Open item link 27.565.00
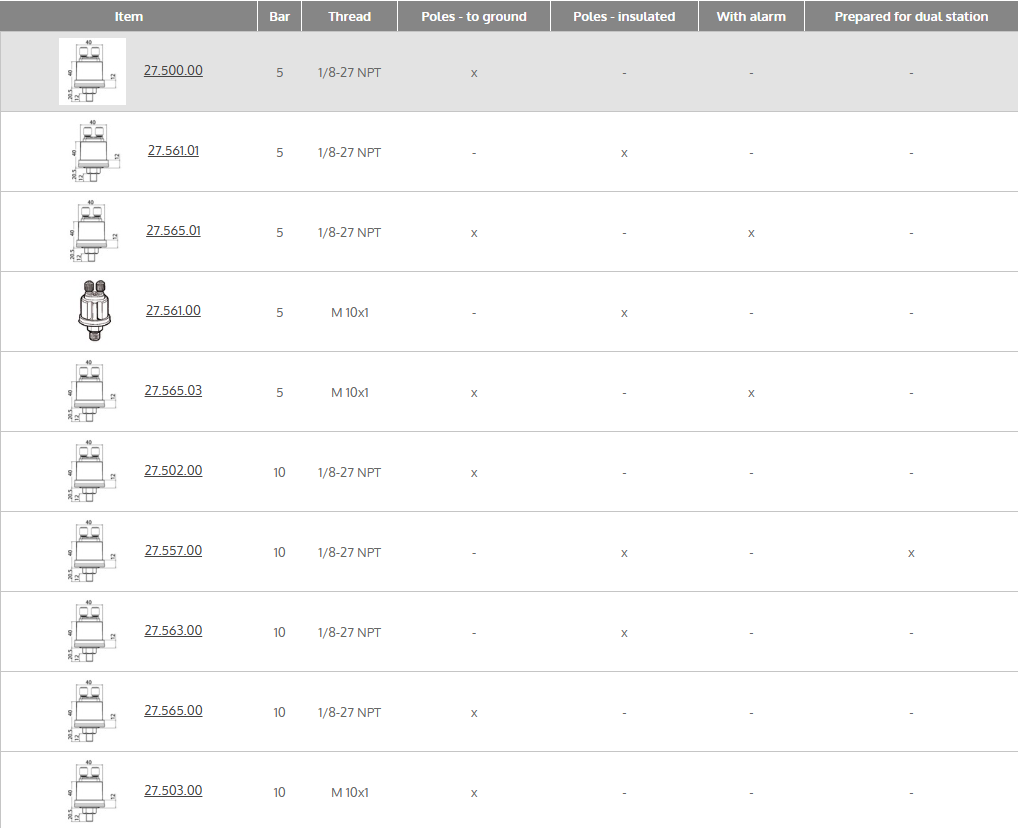Image resolution: width=1018 pixels, height=828 pixels. [173, 711]
